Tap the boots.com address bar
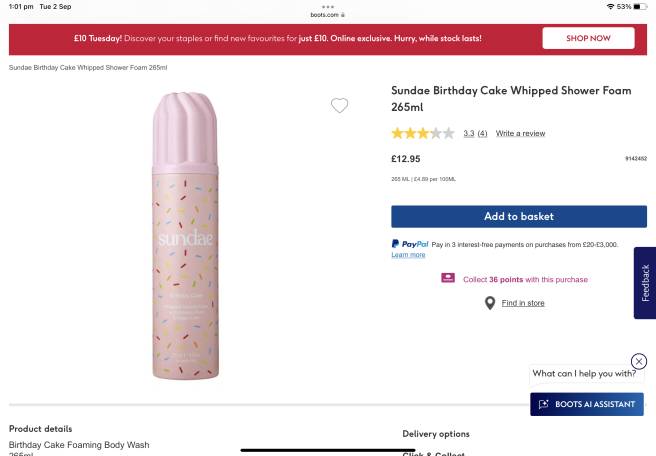 tap(327, 15)
